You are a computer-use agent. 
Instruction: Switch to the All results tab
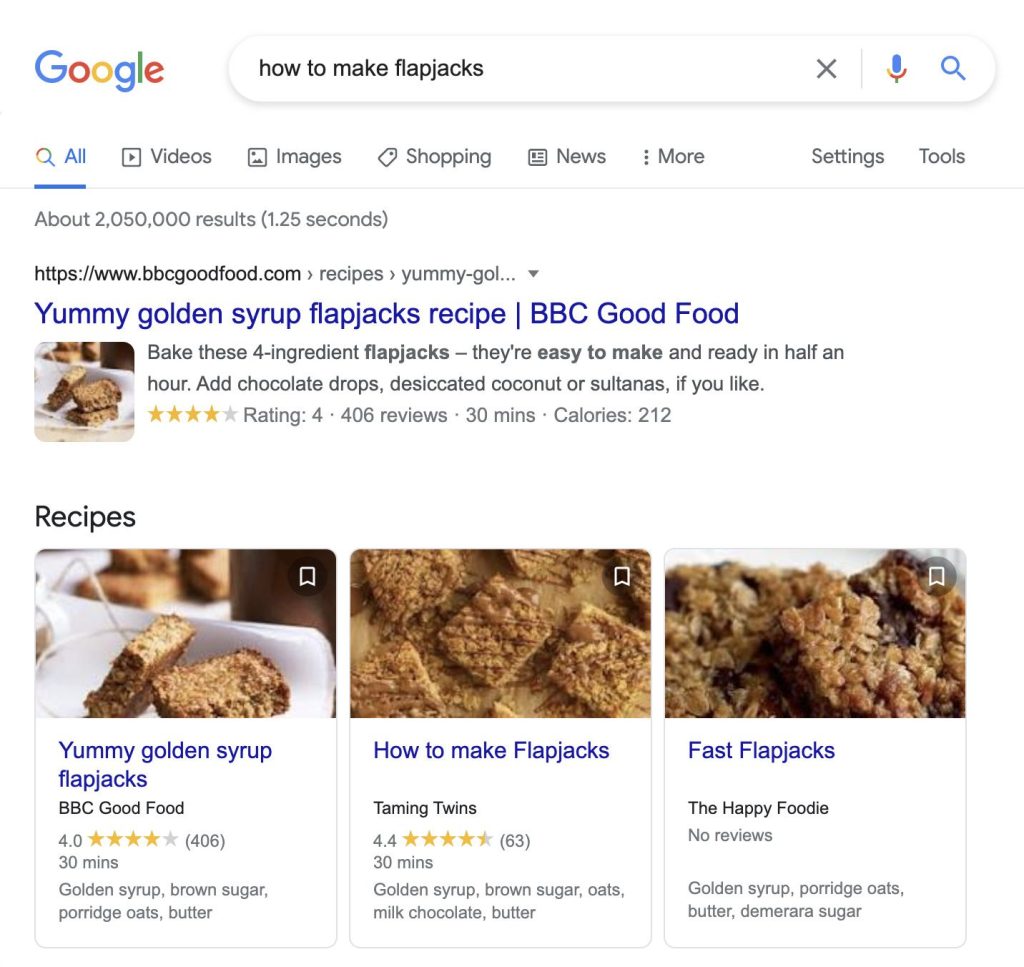click(x=60, y=156)
